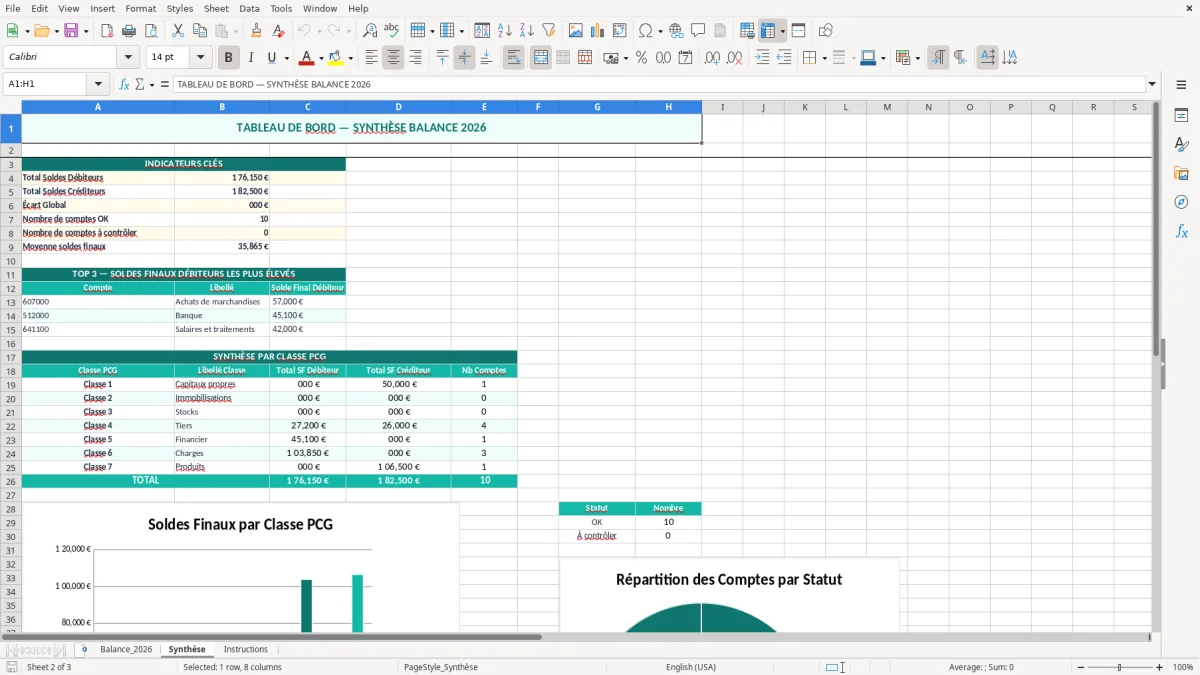Click the Split Window icon
Image resolution: width=1200 pixels, height=675 pixels.
799,31
